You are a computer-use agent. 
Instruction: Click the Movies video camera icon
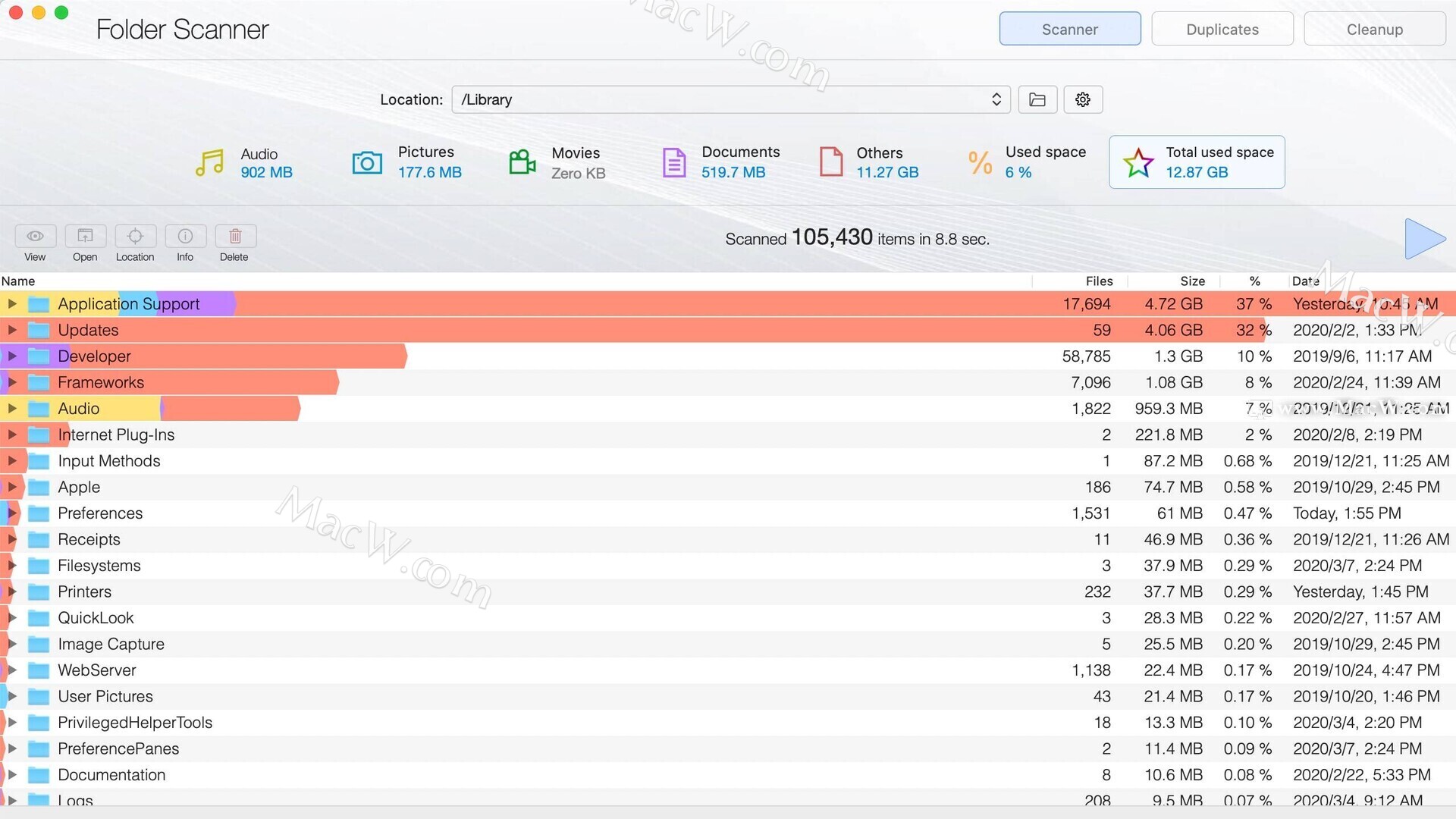click(x=522, y=162)
